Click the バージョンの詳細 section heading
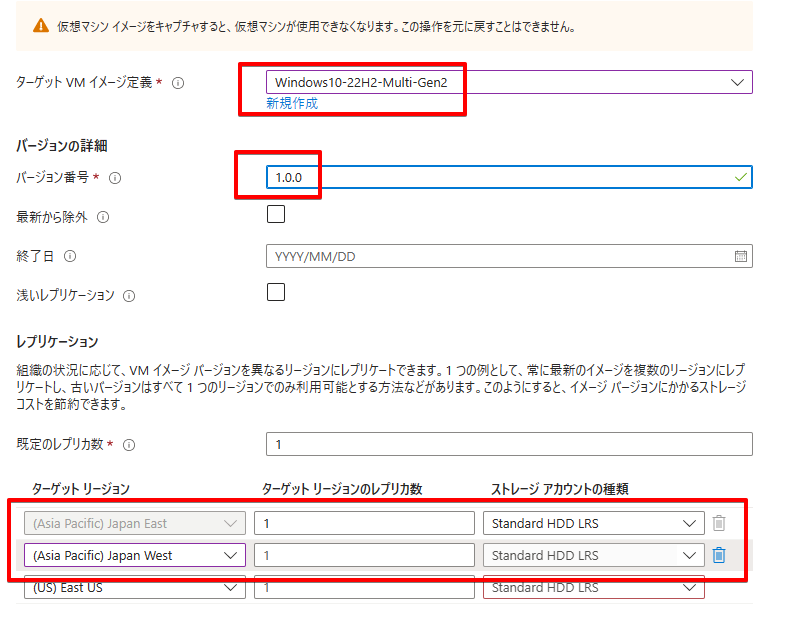 tap(62, 146)
